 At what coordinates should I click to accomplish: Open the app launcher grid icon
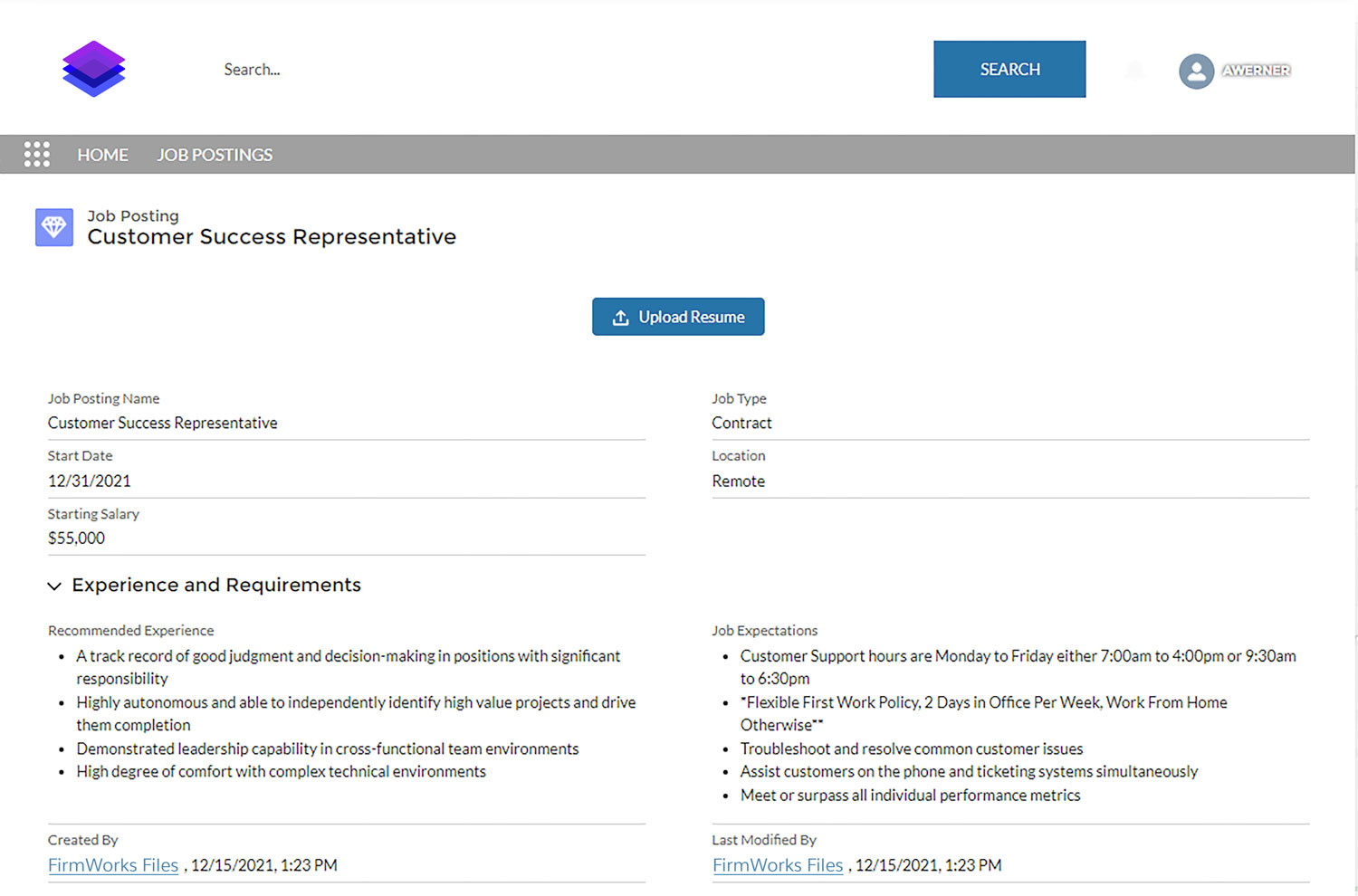pyautogui.click(x=37, y=155)
